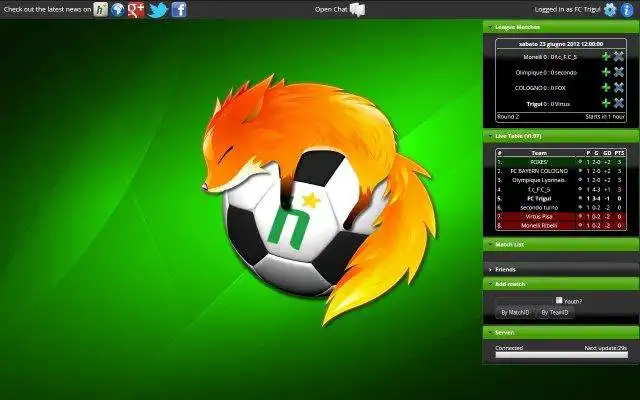
Task: Click the By TeamID button
Action: tap(554, 312)
